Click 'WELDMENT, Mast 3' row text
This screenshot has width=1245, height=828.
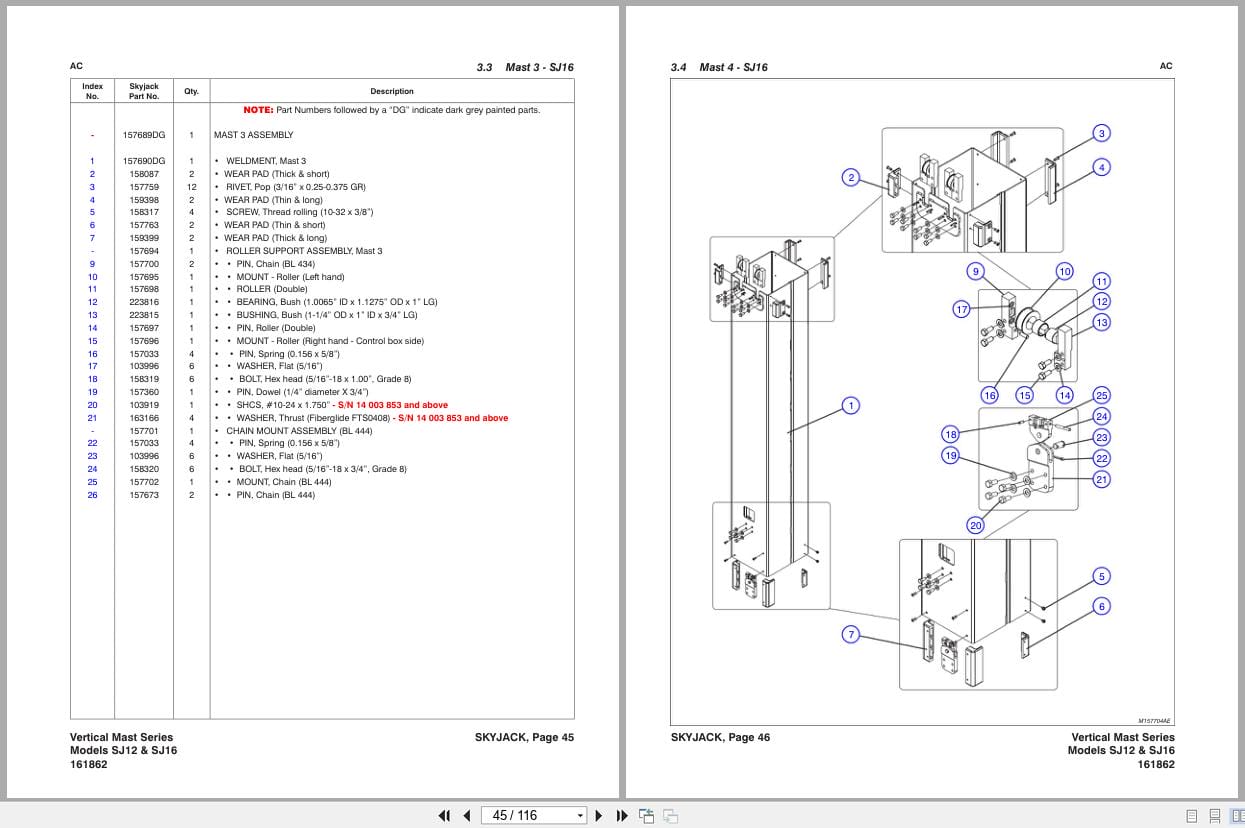(266, 161)
